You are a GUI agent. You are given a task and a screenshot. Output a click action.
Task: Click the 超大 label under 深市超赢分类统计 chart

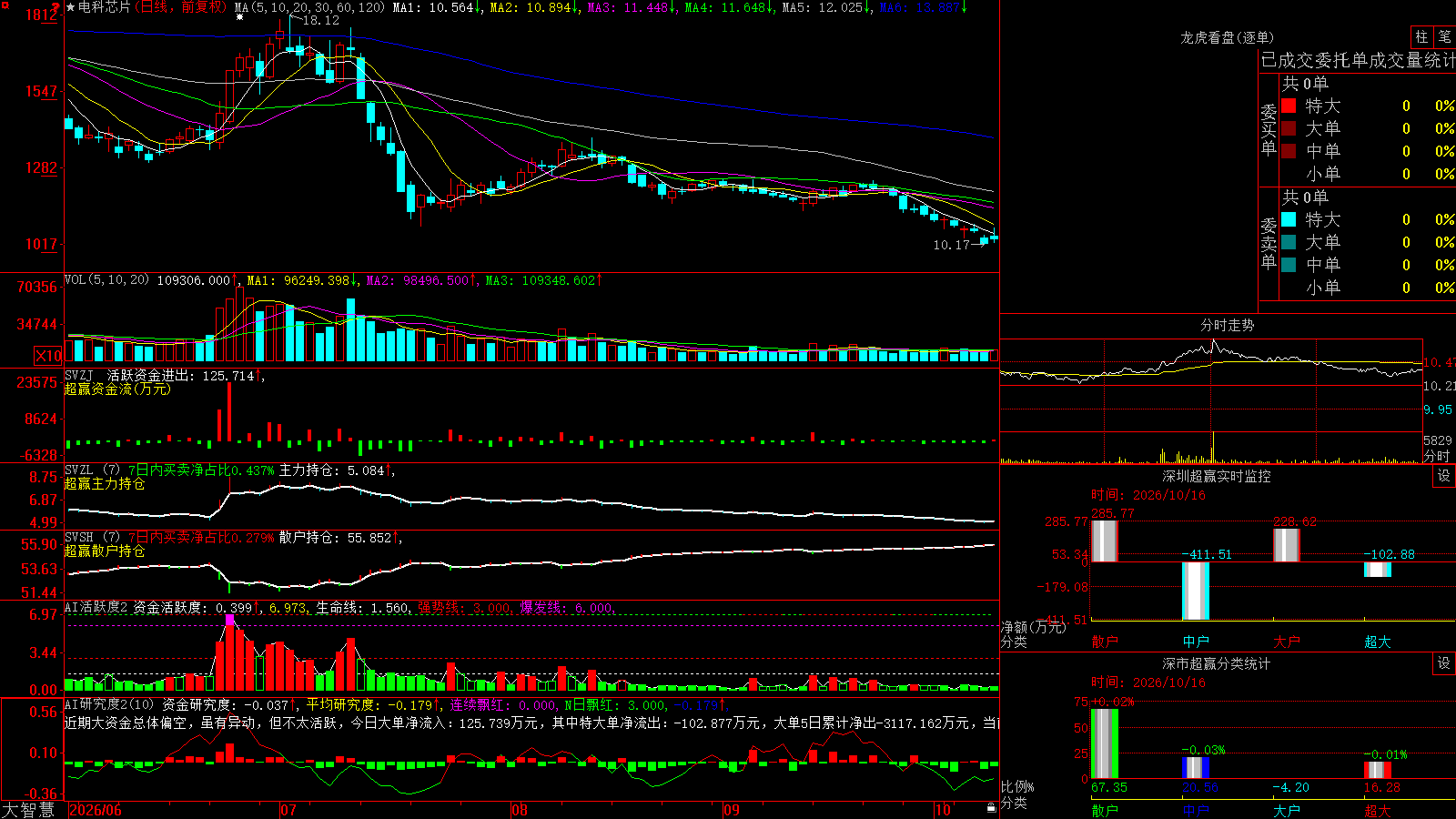click(1378, 811)
